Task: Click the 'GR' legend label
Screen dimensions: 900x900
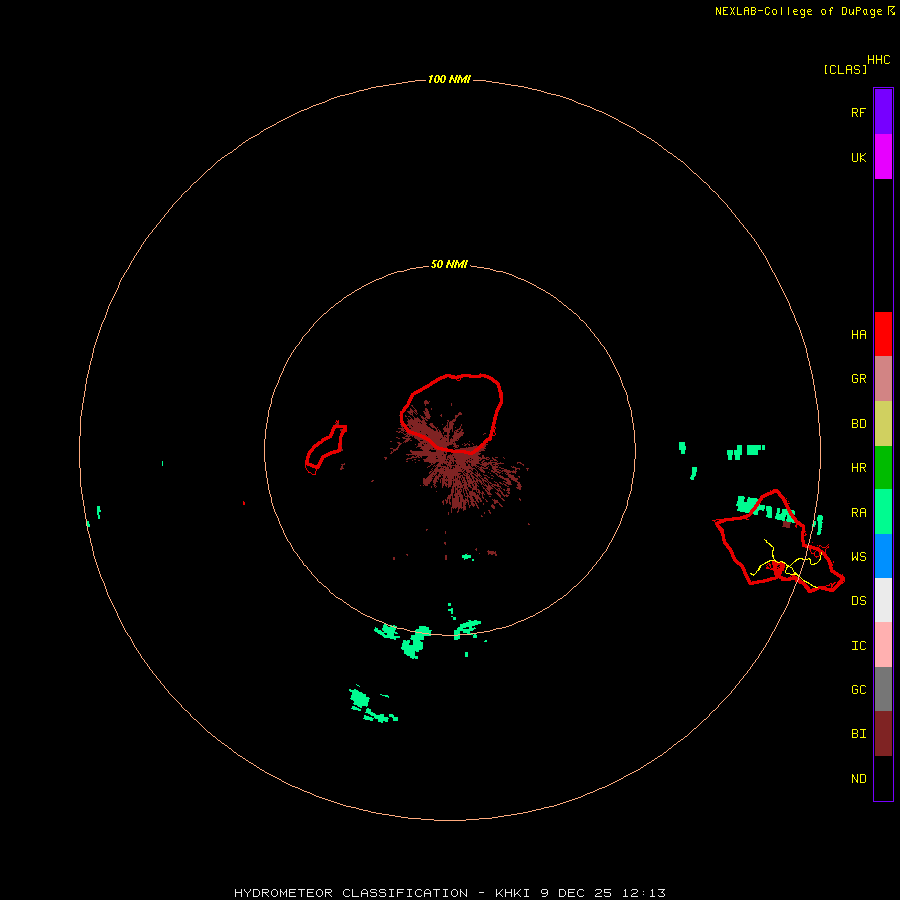Action: 858,379
